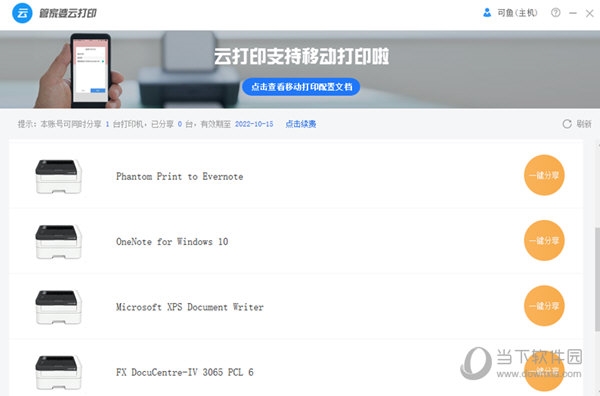Select printer icon for OneNote for Windows 10
Screen dimensions: 600x396
[x=58, y=242]
